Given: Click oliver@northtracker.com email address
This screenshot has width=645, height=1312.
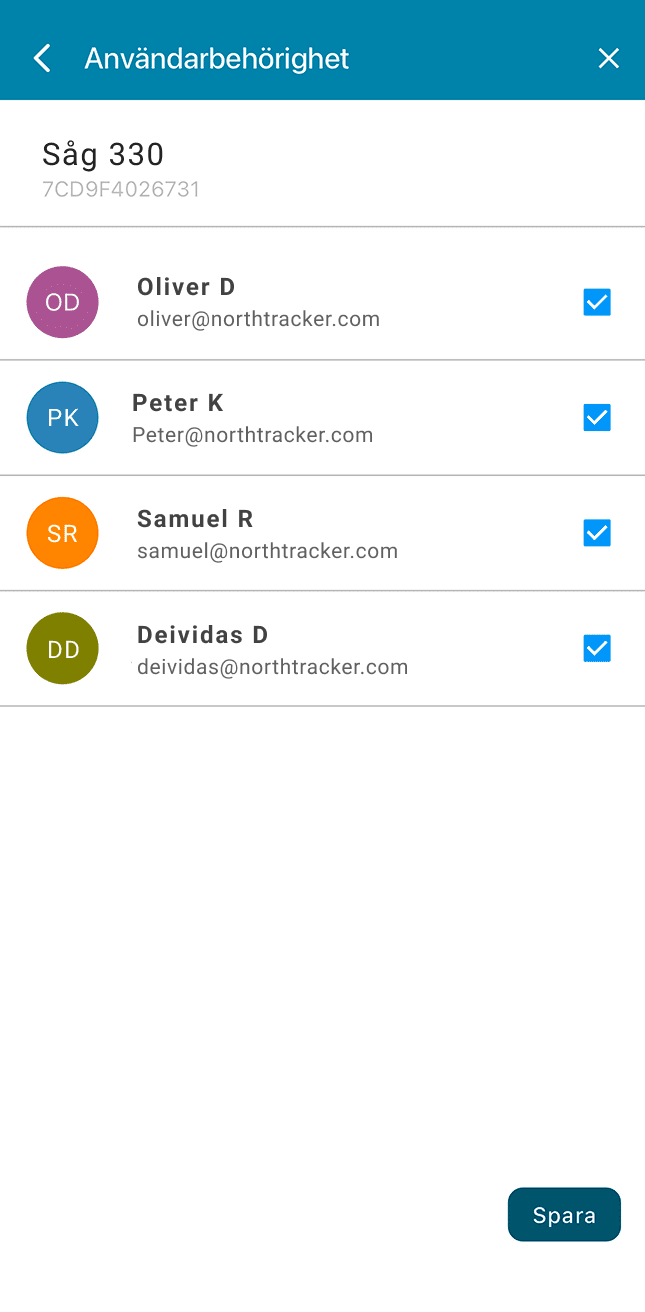Looking at the screenshot, I should tap(258, 320).
